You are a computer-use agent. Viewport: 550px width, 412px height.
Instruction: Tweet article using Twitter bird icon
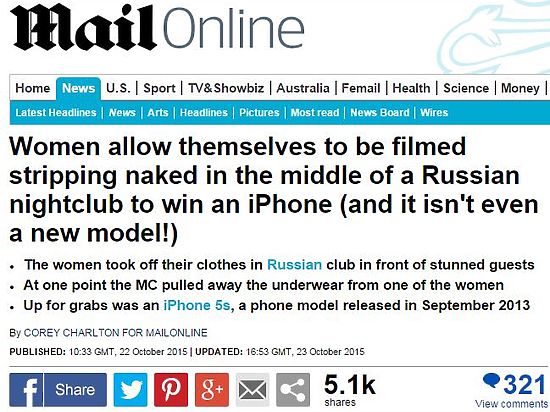tap(130, 390)
